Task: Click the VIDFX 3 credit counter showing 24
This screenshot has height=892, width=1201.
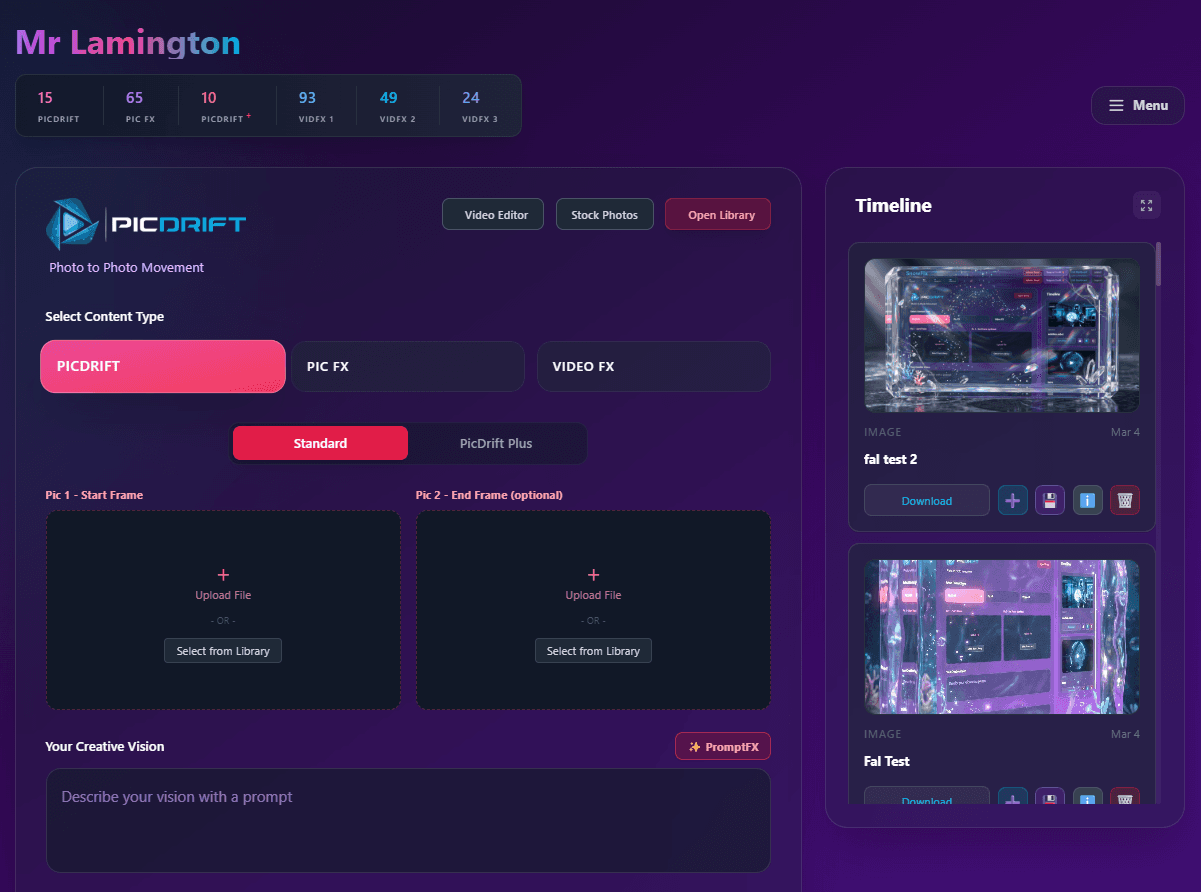Action: pos(480,106)
